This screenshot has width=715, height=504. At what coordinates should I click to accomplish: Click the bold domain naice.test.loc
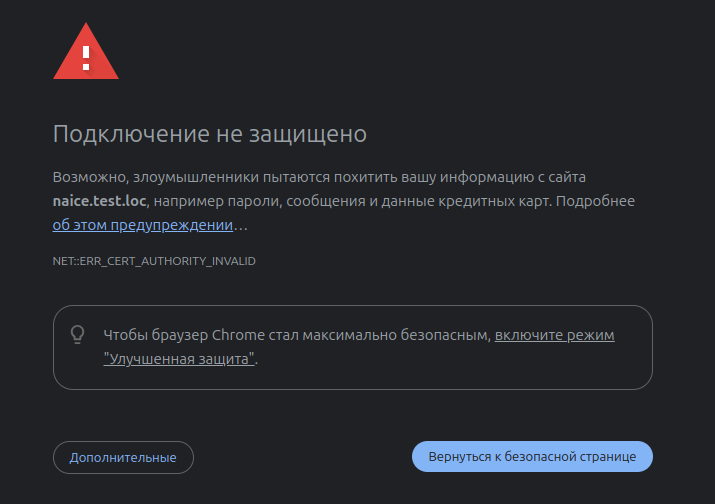click(x=100, y=201)
